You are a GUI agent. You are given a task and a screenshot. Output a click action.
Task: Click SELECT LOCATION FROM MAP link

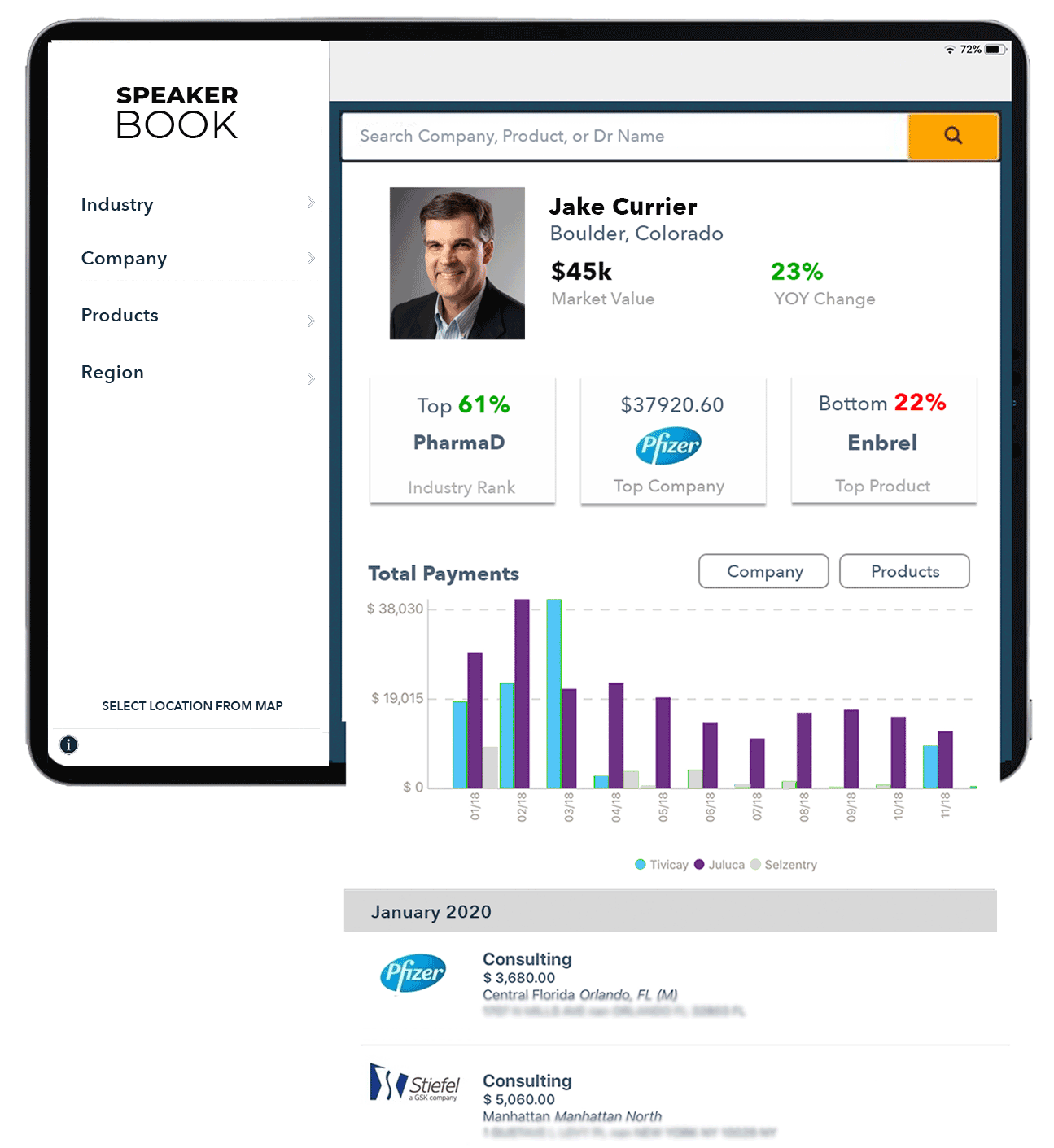(192, 705)
